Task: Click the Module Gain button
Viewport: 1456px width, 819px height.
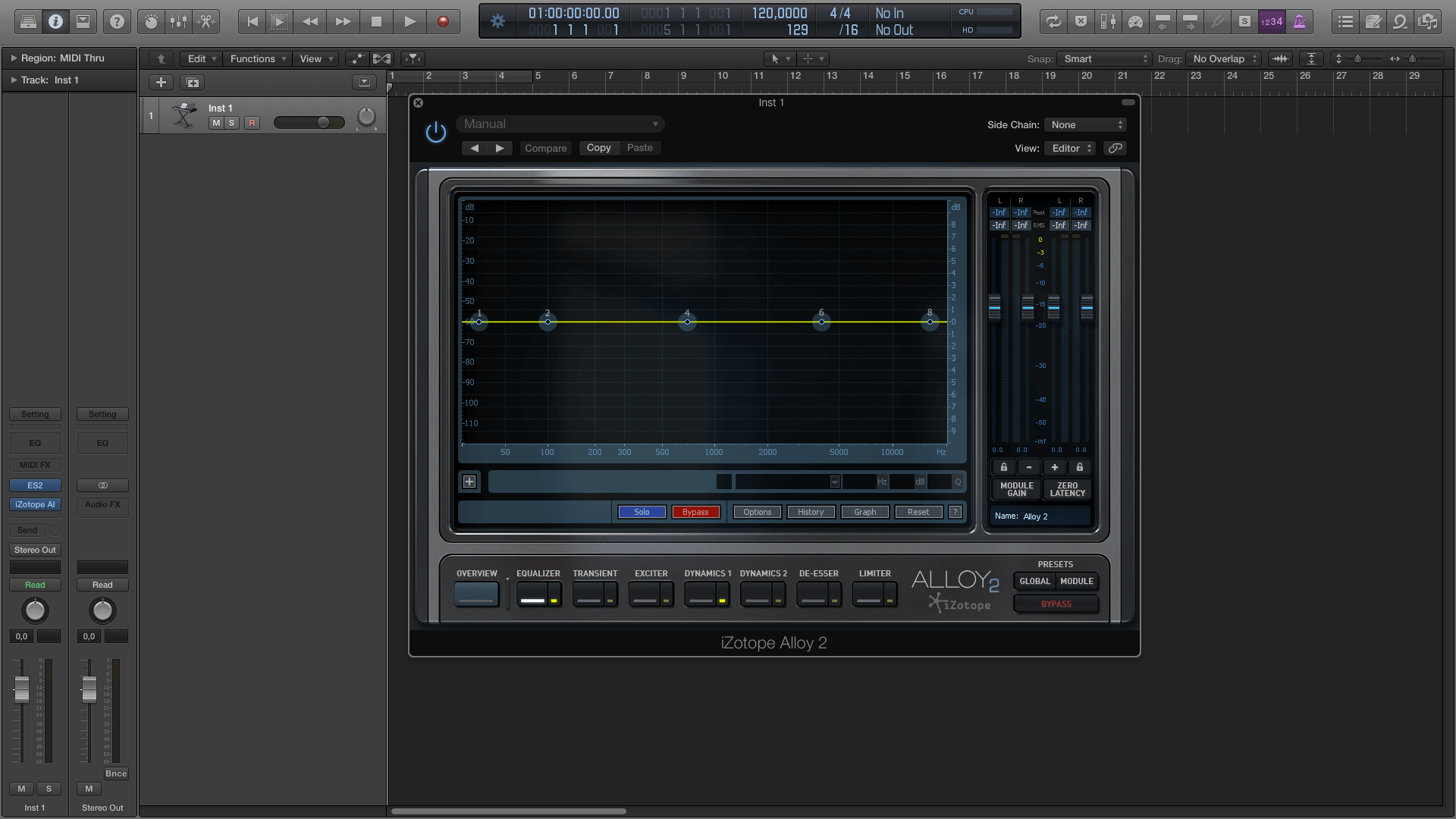Action: [1016, 489]
